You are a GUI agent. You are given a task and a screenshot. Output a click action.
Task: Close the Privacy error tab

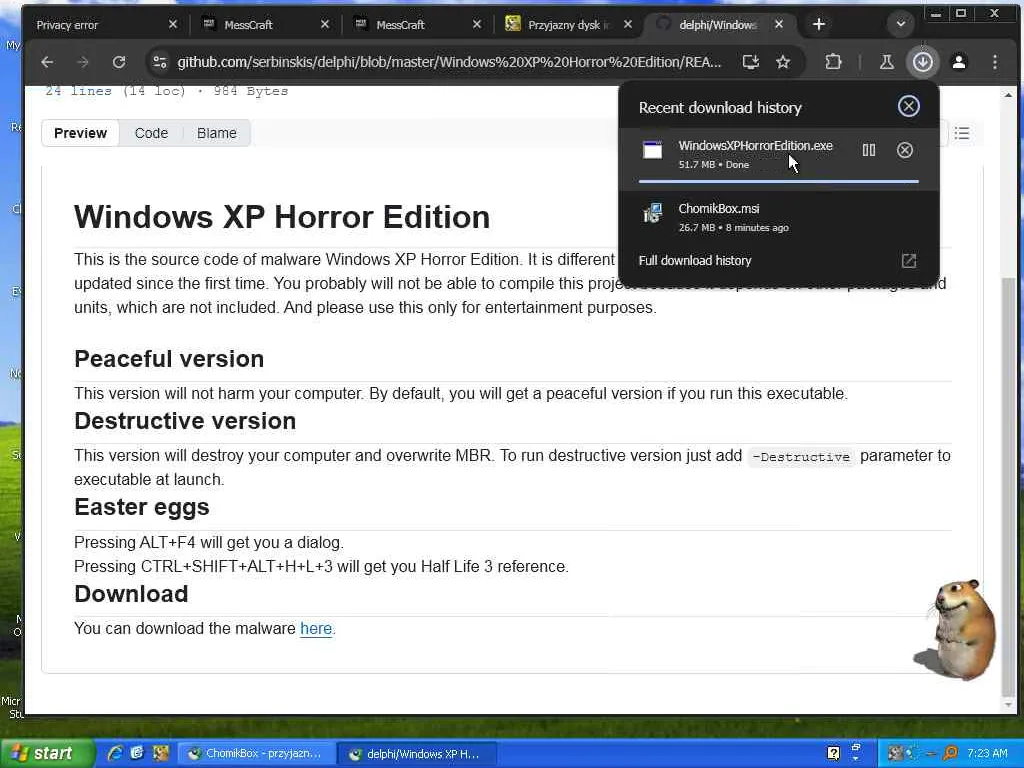pos(172,24)
